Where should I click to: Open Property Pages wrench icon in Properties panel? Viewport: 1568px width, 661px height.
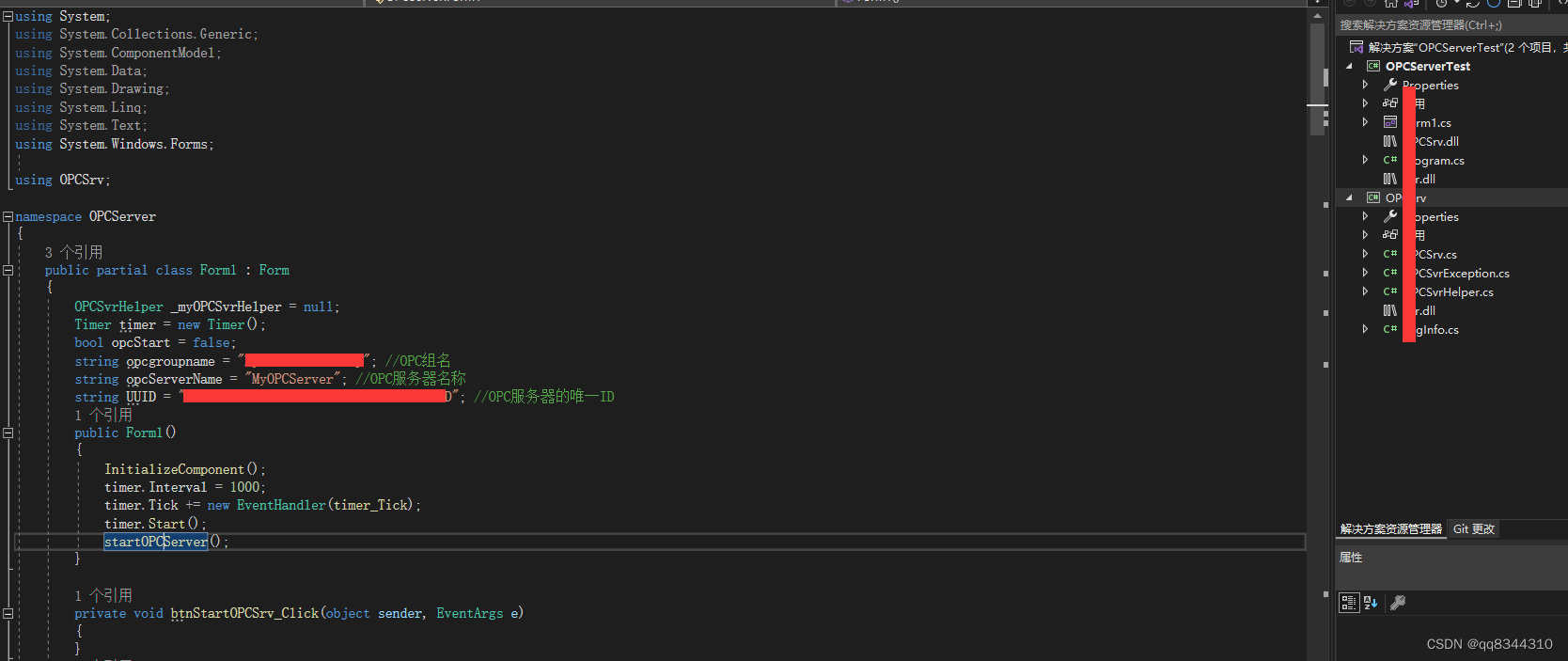1398,603
